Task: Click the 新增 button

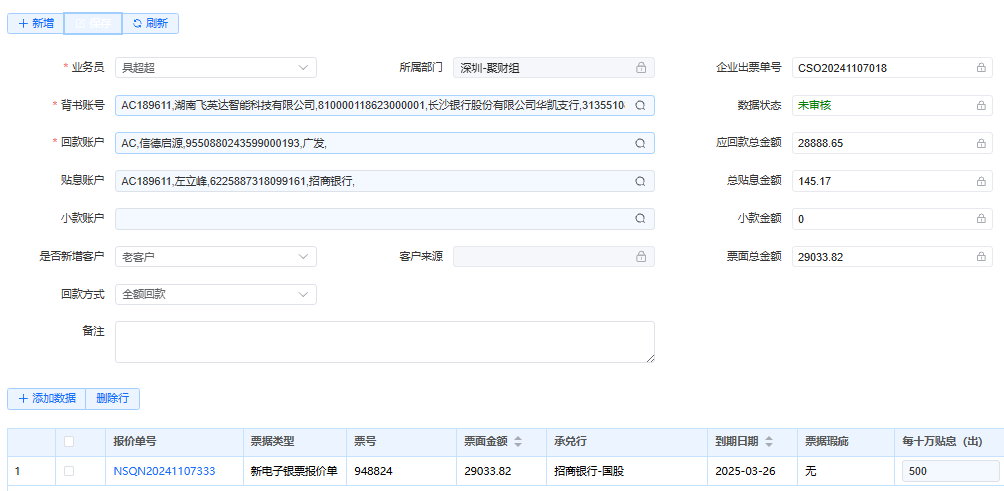Action: [x=35, y=23]
